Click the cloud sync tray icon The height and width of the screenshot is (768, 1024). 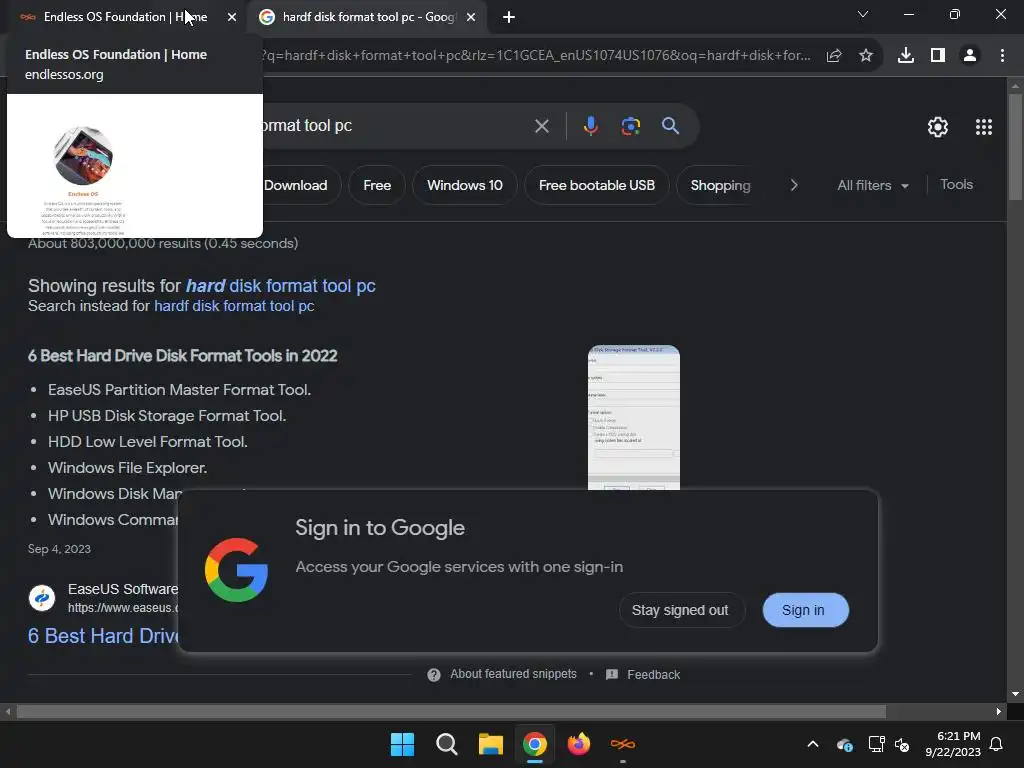click(844, 744)
